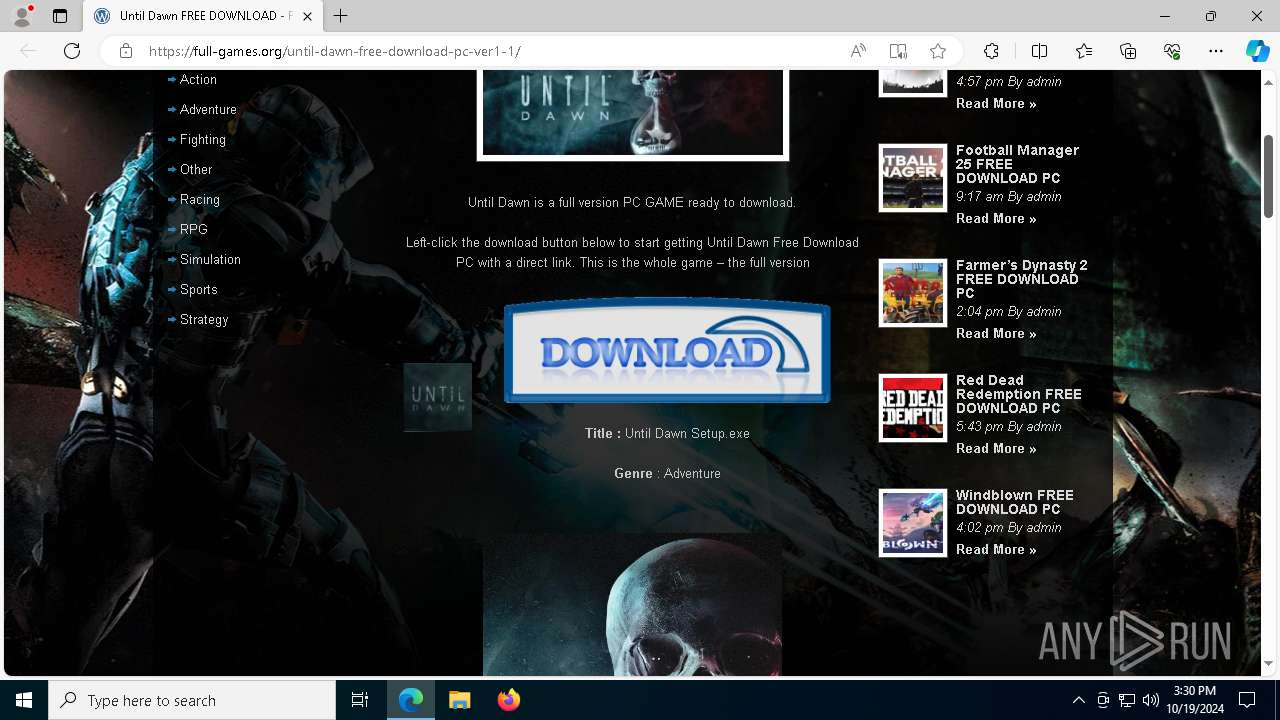Open Settings and more menu
The width and height of the screenshot is (1280, 720).
click(x=1216, y=51)
